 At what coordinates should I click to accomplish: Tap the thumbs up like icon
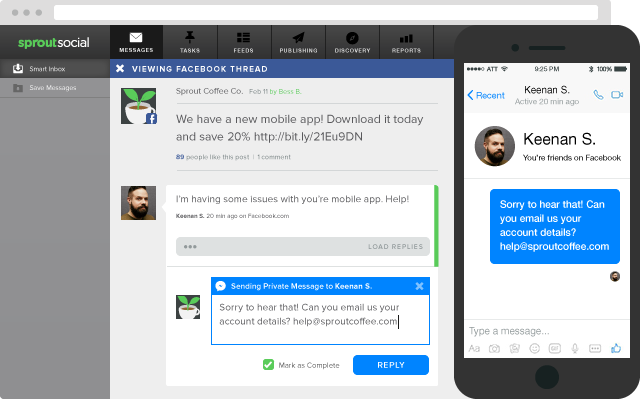616,348
